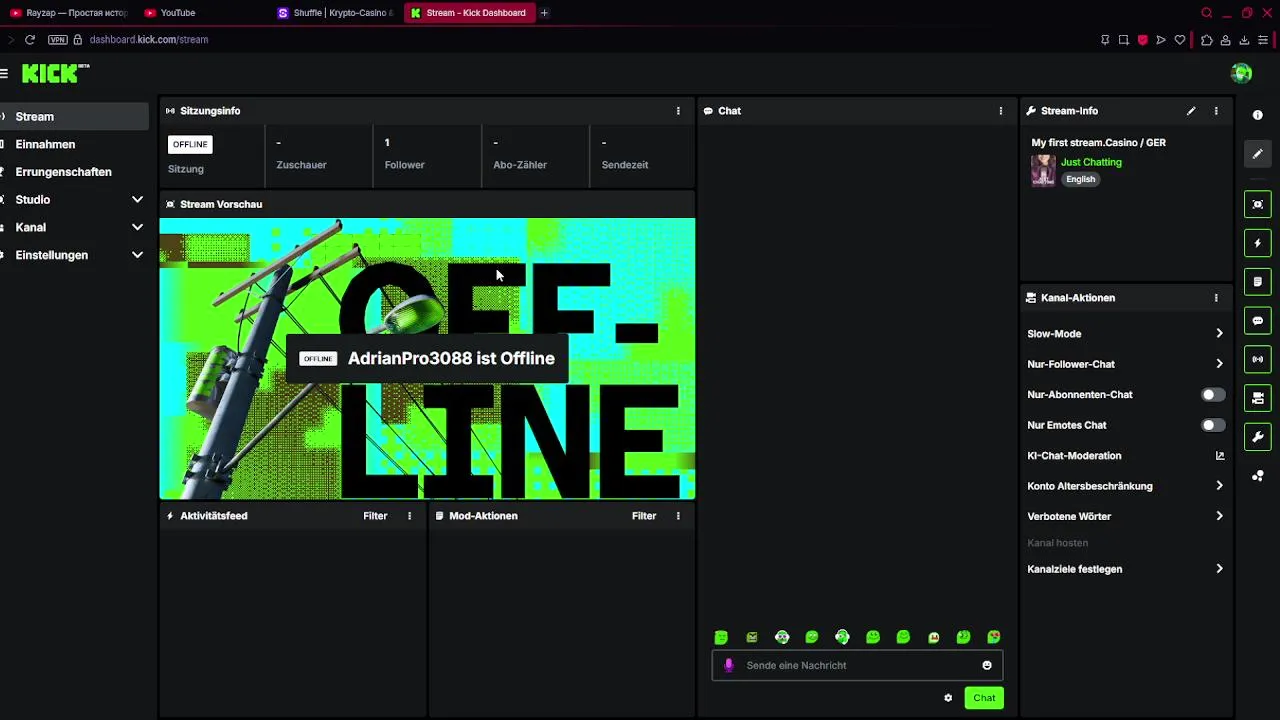Click the Sende eine Nachricht input field
The height and width of the screenshot is (720, 1280).
coord(857,665)
